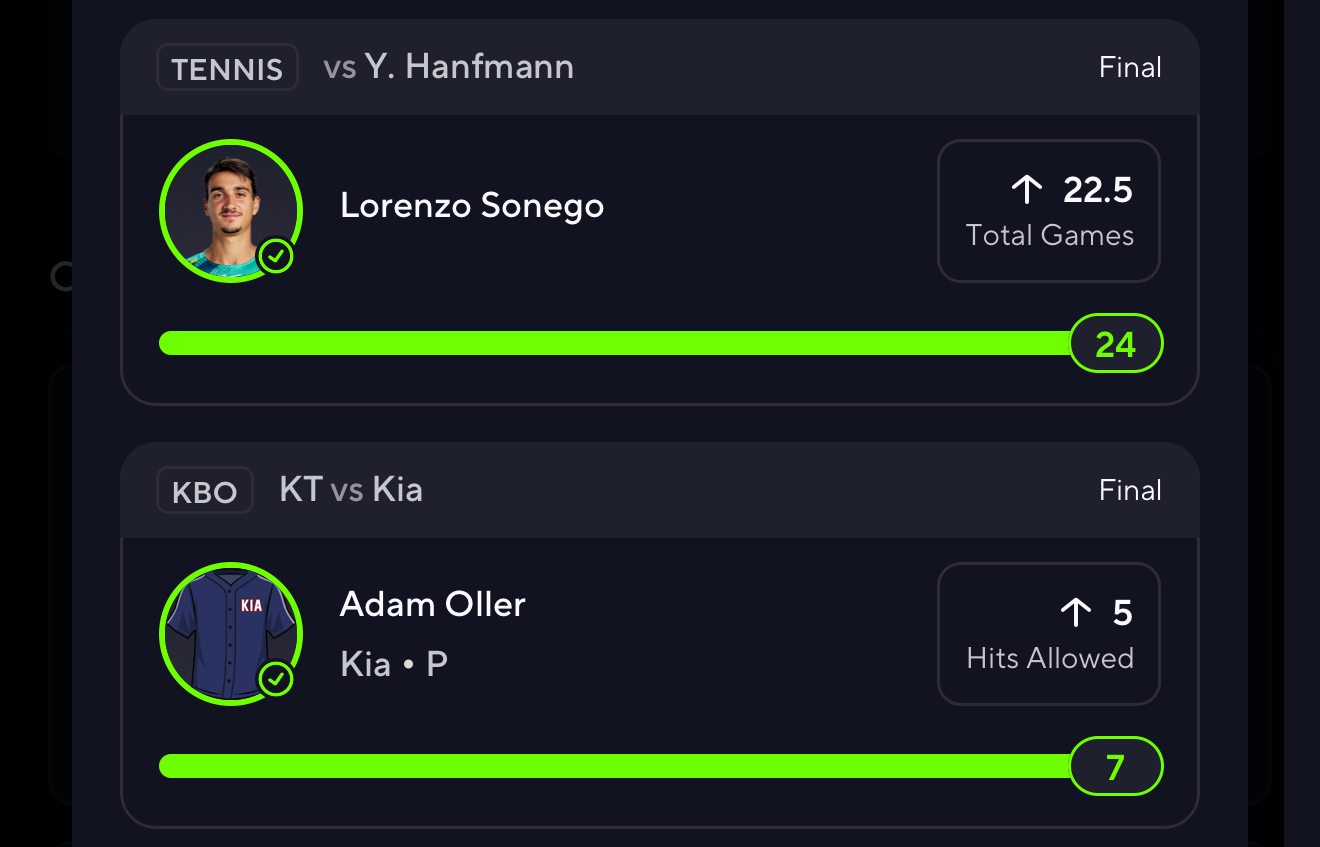The height and width of the screenshot is (847, 1320).
Task: Click the green checkmark on Sonego's photo
Action: point(277,257)
